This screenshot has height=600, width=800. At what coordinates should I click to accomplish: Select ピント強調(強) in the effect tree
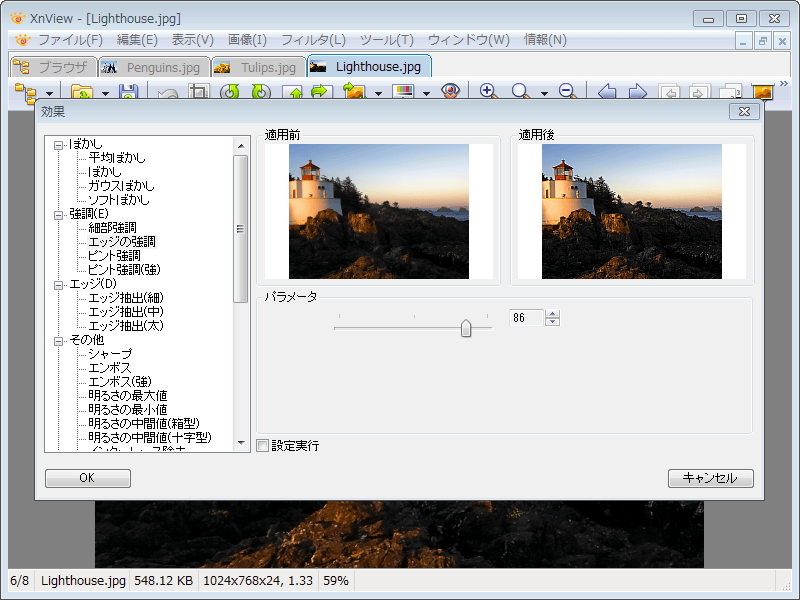pyautogui.click(x=124, y=269)
